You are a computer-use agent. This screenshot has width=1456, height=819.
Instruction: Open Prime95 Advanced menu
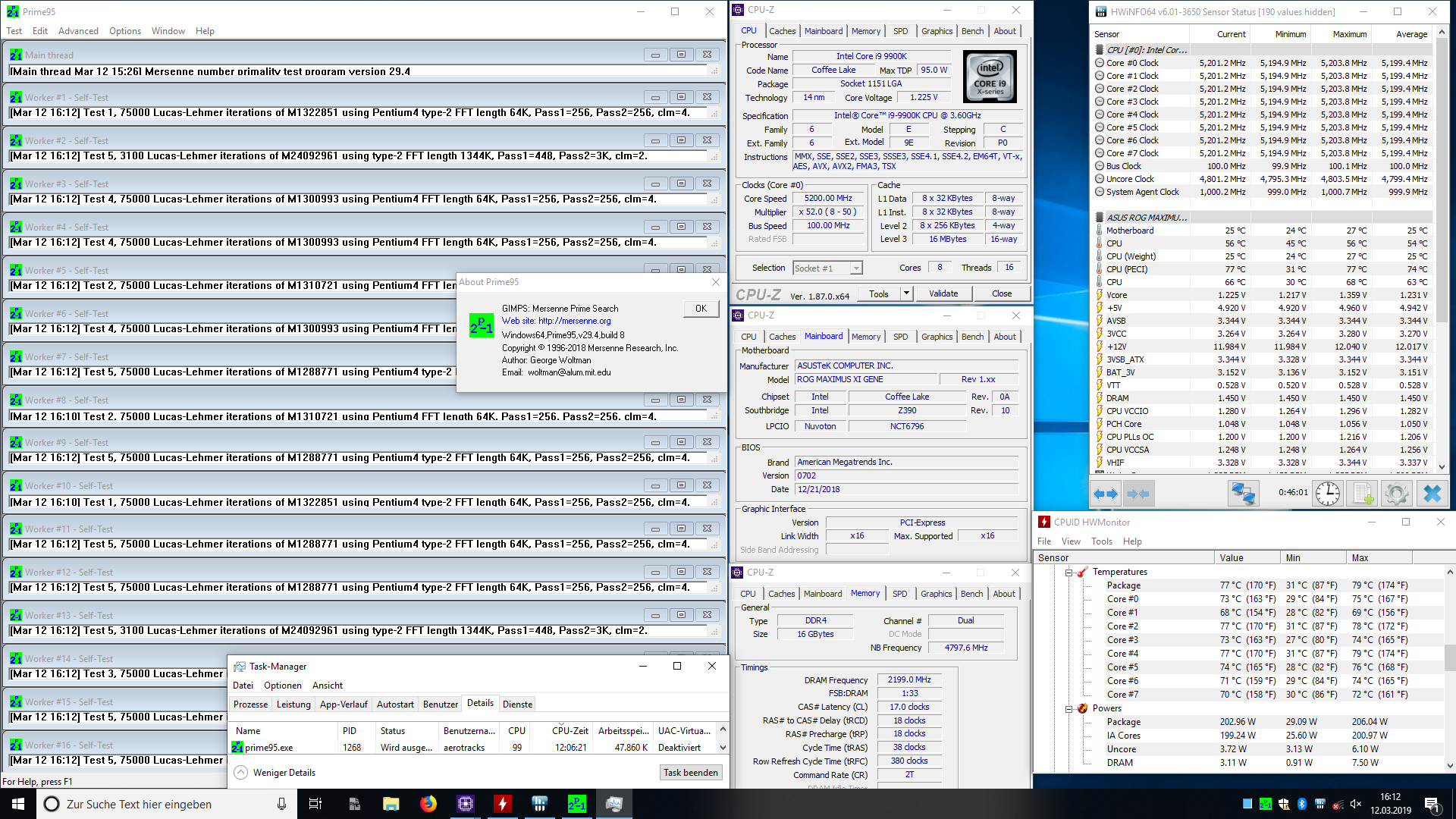click(78, 31)
